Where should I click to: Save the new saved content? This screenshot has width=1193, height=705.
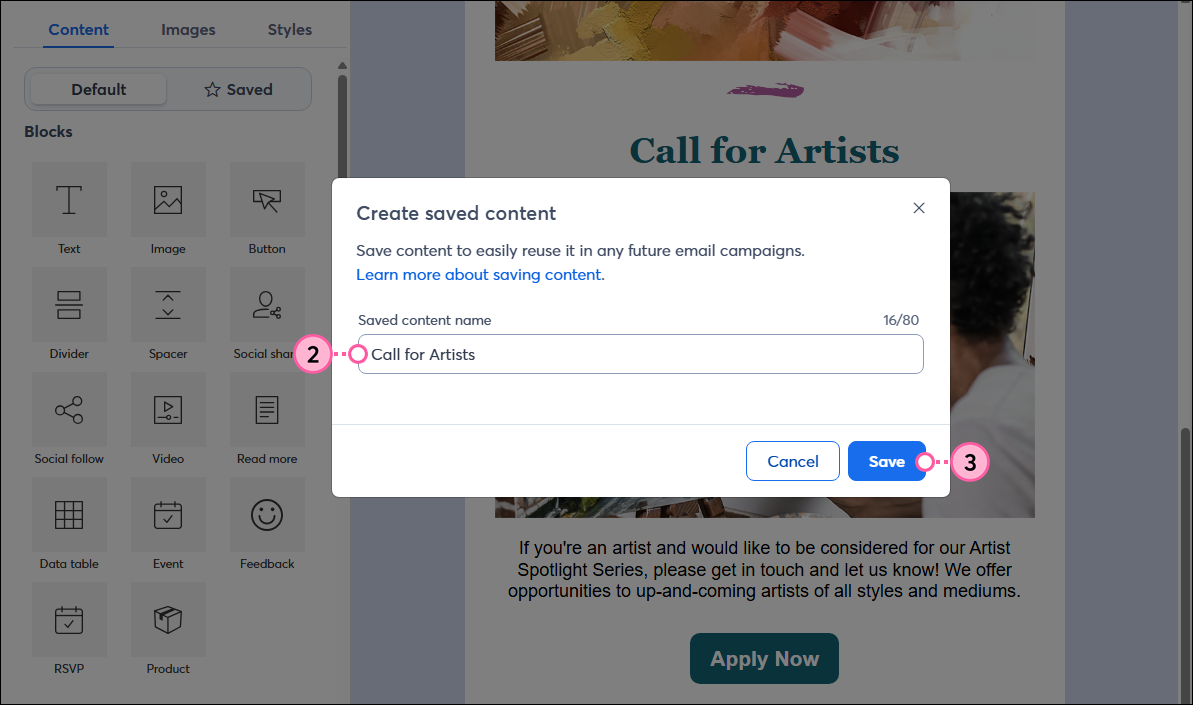(x=887, y=461)
